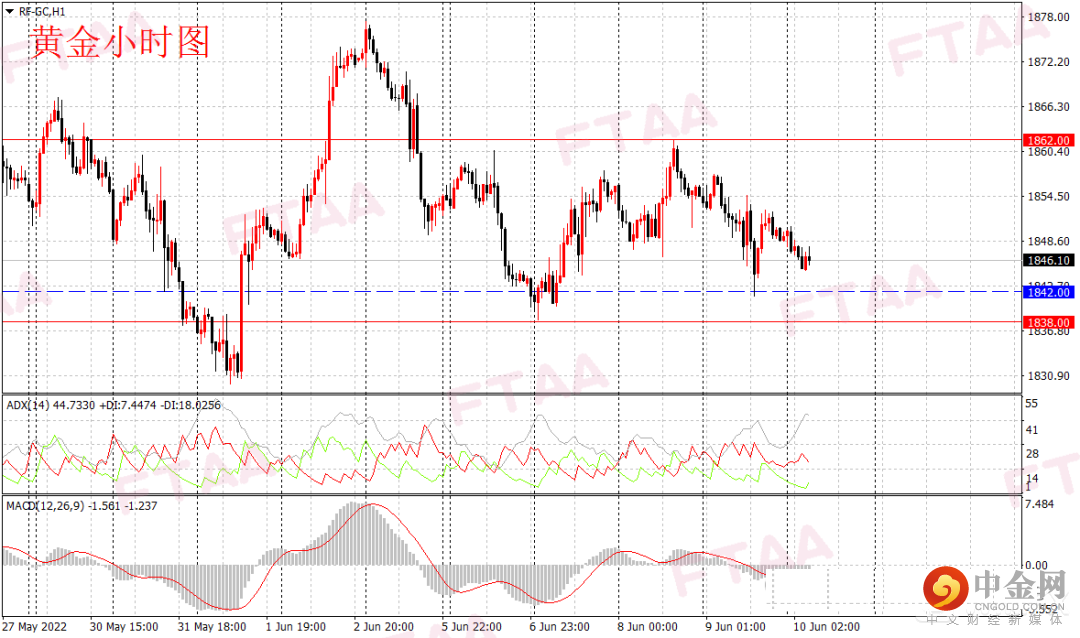Screen dimensions: 1080x638
Task: Click the CNGOLD 中金网 logo icon
Action: click(x=946, y=589)
